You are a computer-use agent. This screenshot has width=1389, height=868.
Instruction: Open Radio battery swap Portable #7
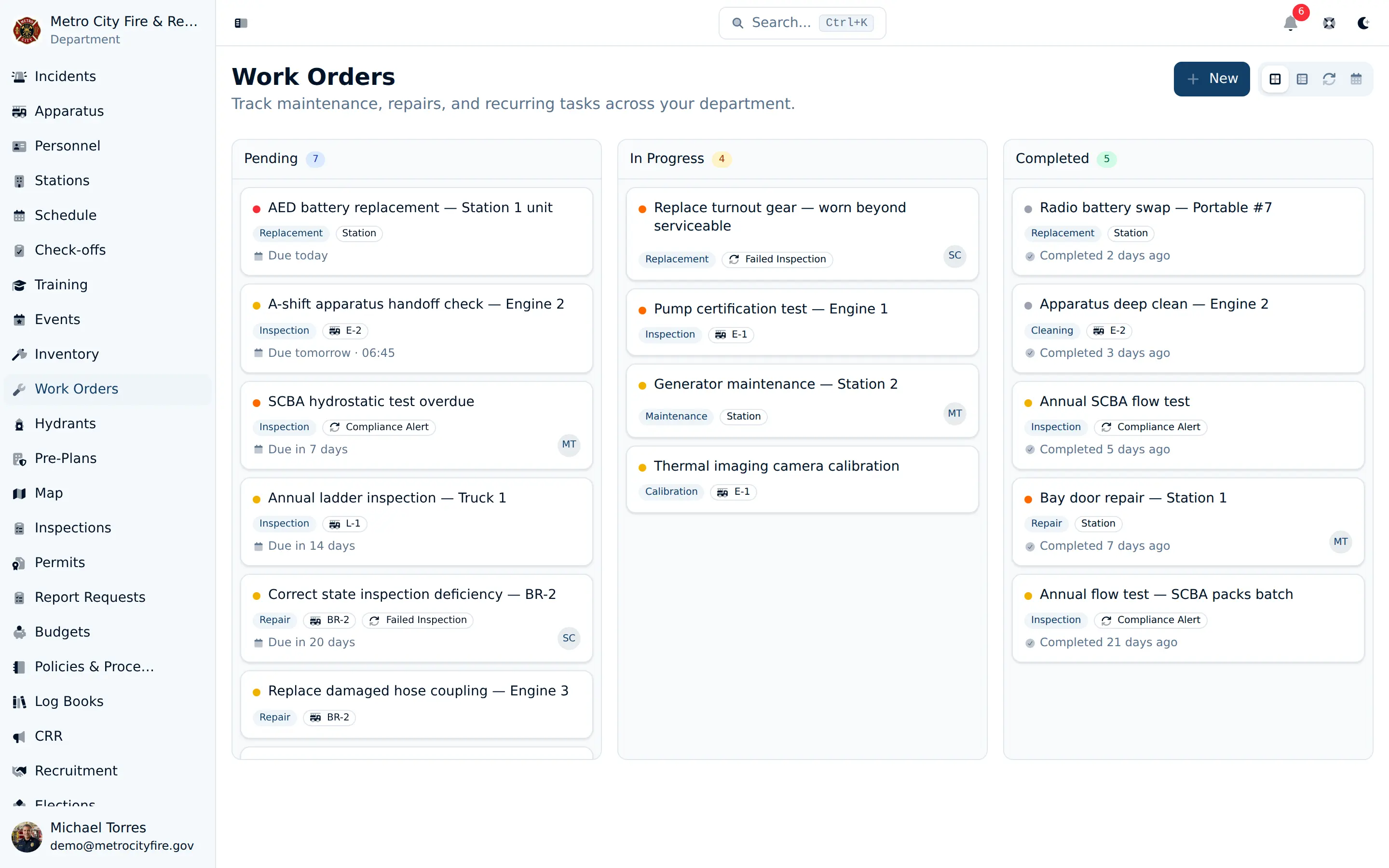click(1187, 231)
